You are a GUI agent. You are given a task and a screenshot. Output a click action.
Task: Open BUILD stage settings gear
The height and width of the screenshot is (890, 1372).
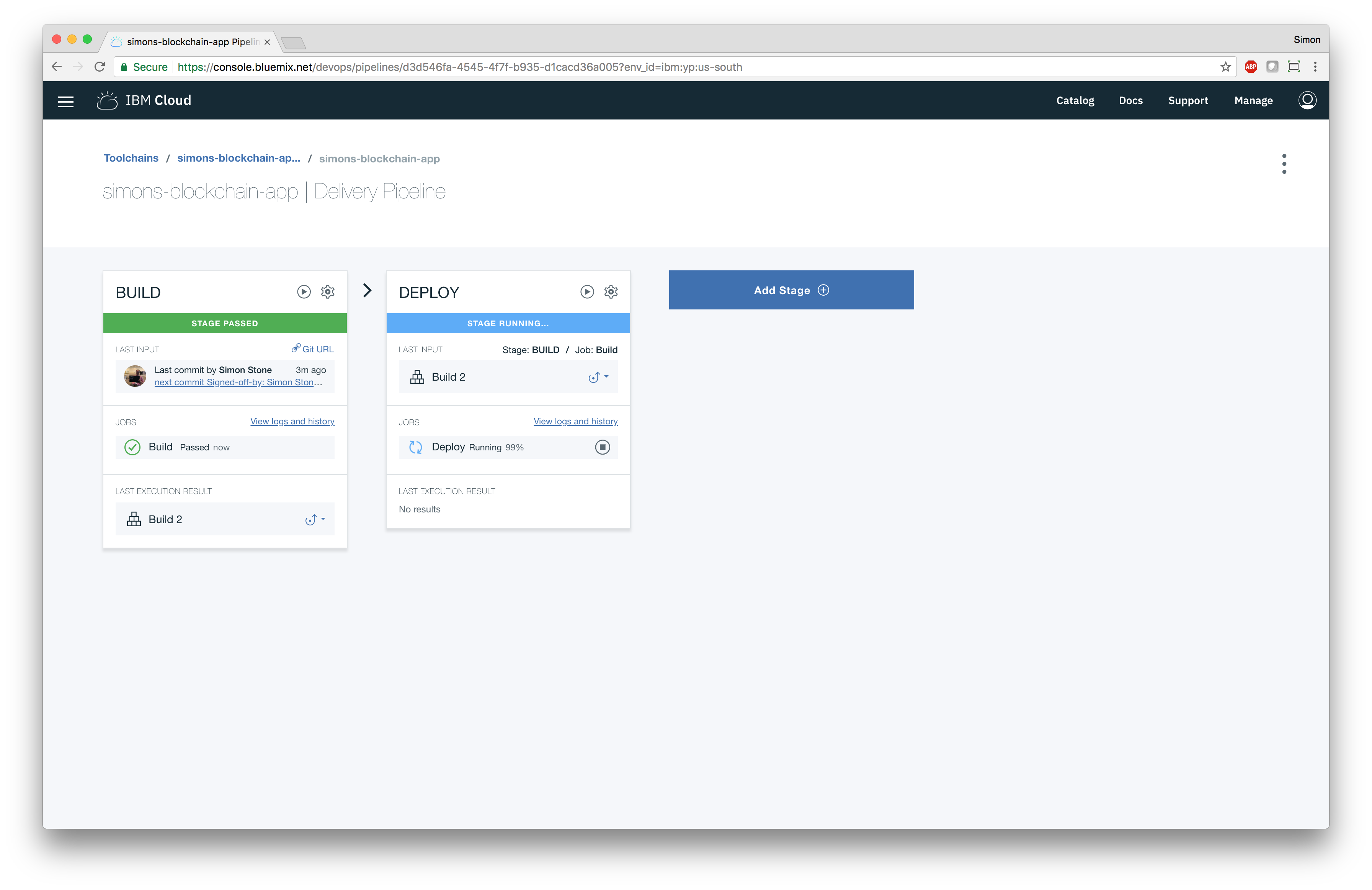(327, 292)
